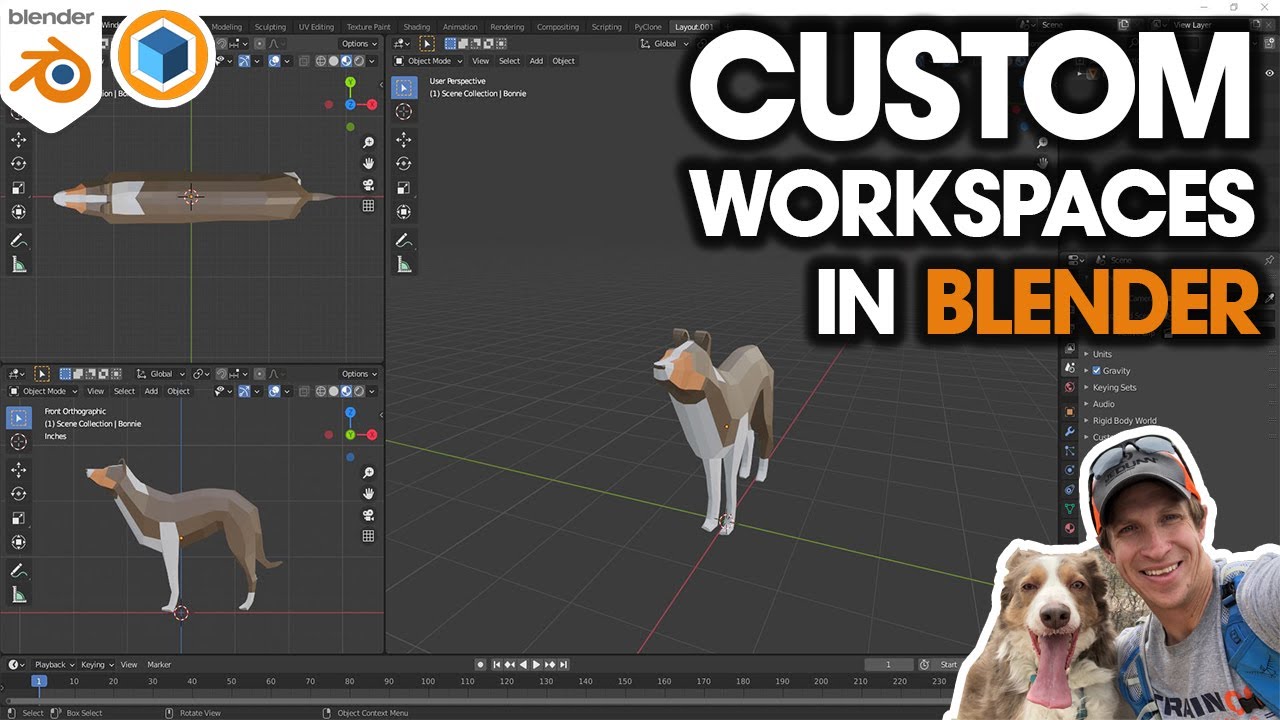Click the timeline Play button
This screenshot has width=1280, height=720.
coord(537,664)
